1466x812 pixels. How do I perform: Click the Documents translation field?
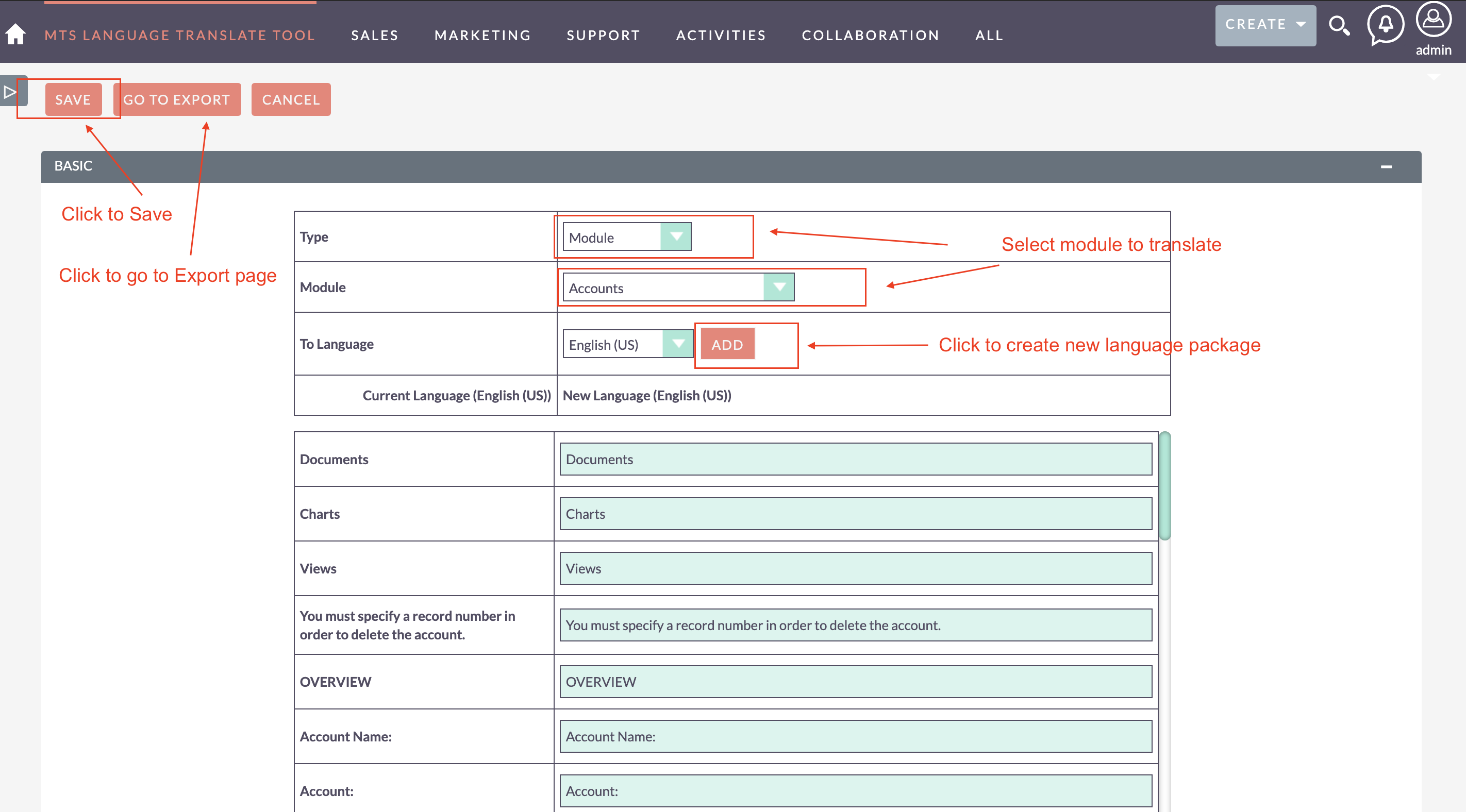click(x=856, y=459)
